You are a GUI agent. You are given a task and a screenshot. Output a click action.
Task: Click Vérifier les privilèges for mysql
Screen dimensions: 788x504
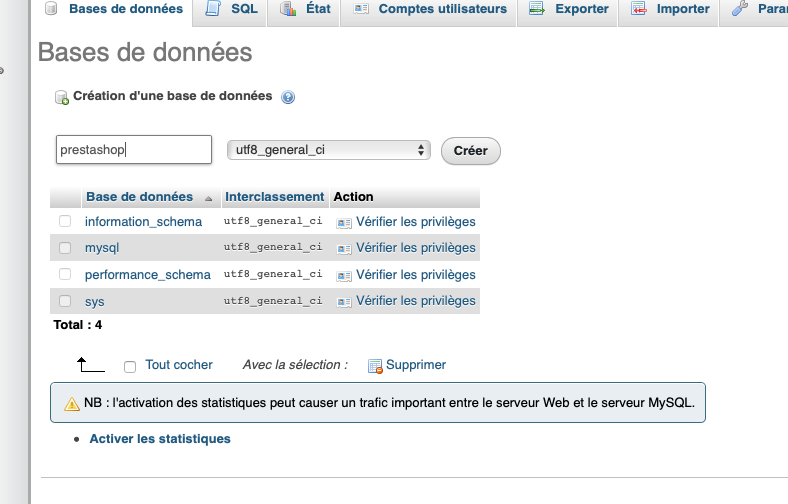[x=416, y=248]
